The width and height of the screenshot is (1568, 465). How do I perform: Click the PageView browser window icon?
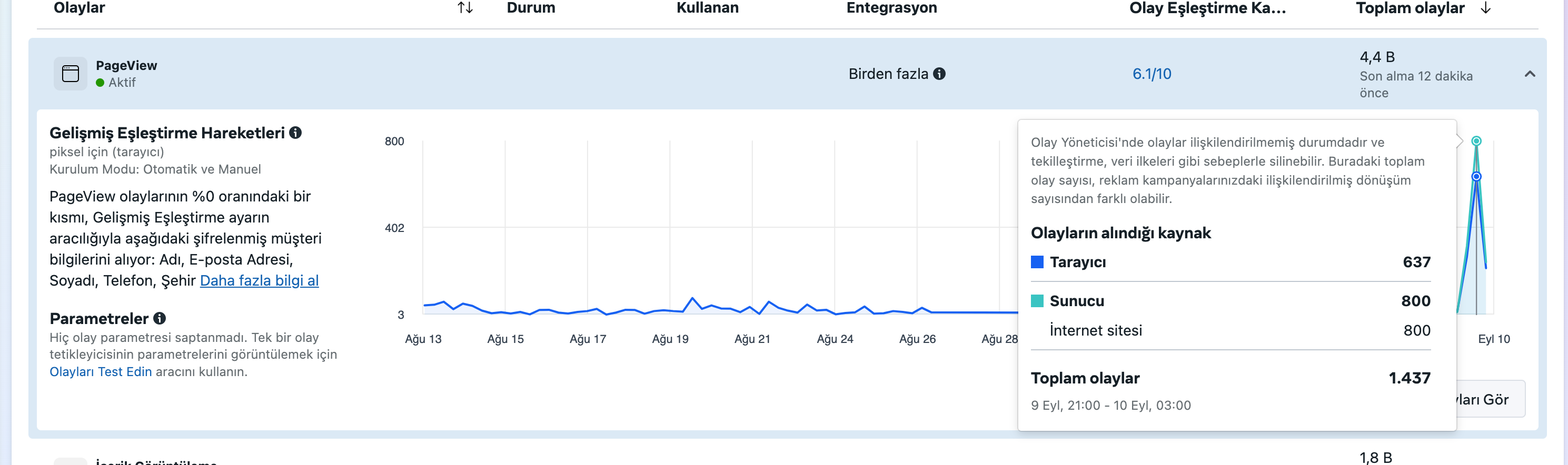point(70,74)
